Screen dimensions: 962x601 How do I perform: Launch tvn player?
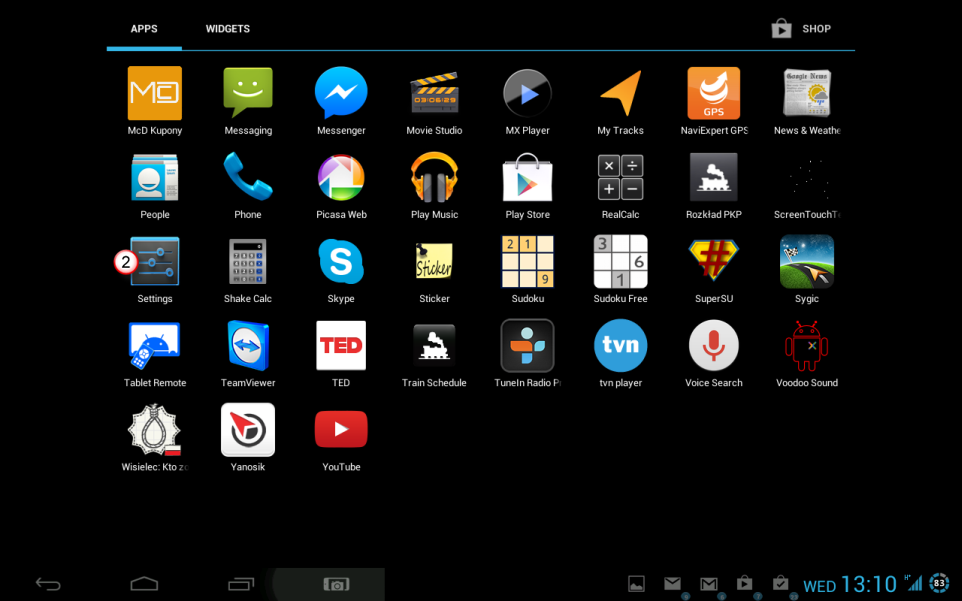point(620,345)
